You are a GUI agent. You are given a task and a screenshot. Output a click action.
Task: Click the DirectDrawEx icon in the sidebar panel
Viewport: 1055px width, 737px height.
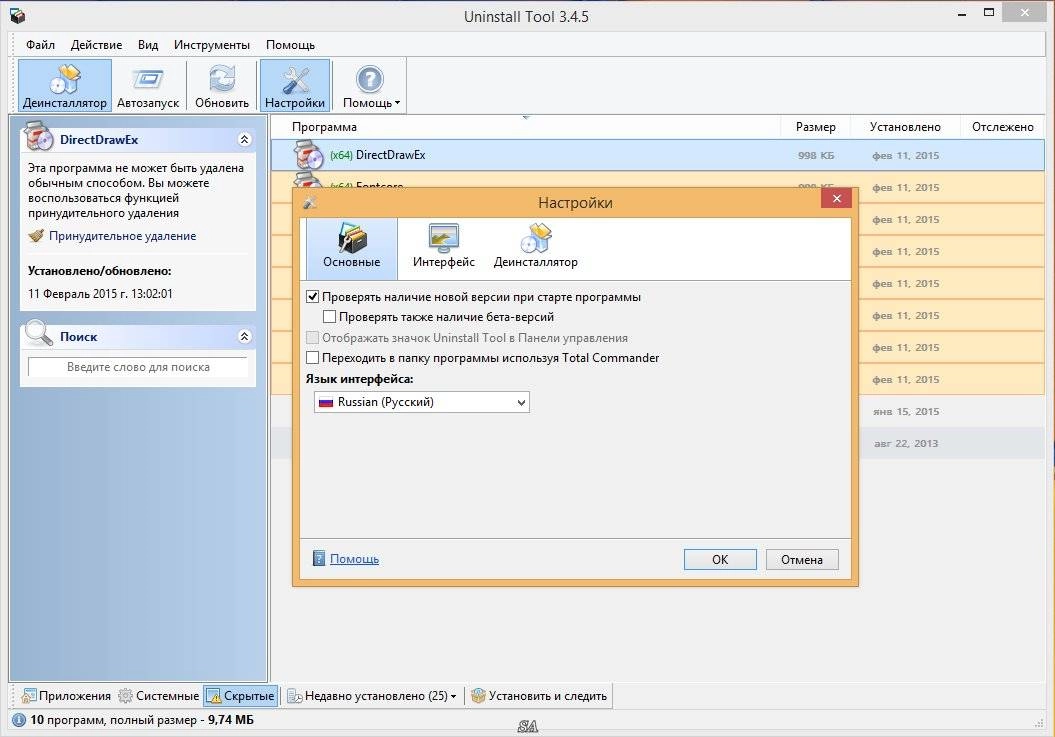pos(38,137)
